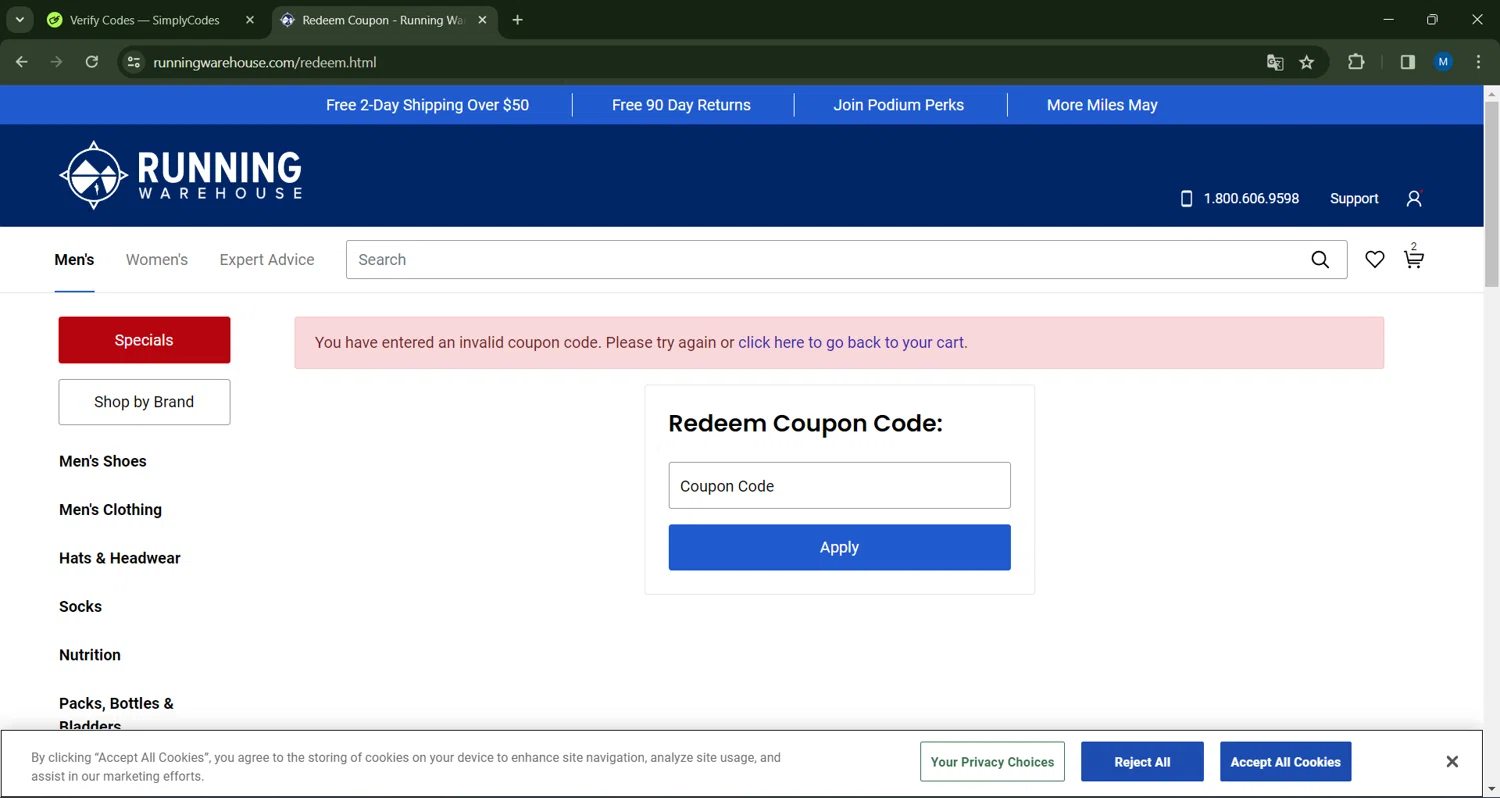Click the Specials button

click(x=144, y=340)
